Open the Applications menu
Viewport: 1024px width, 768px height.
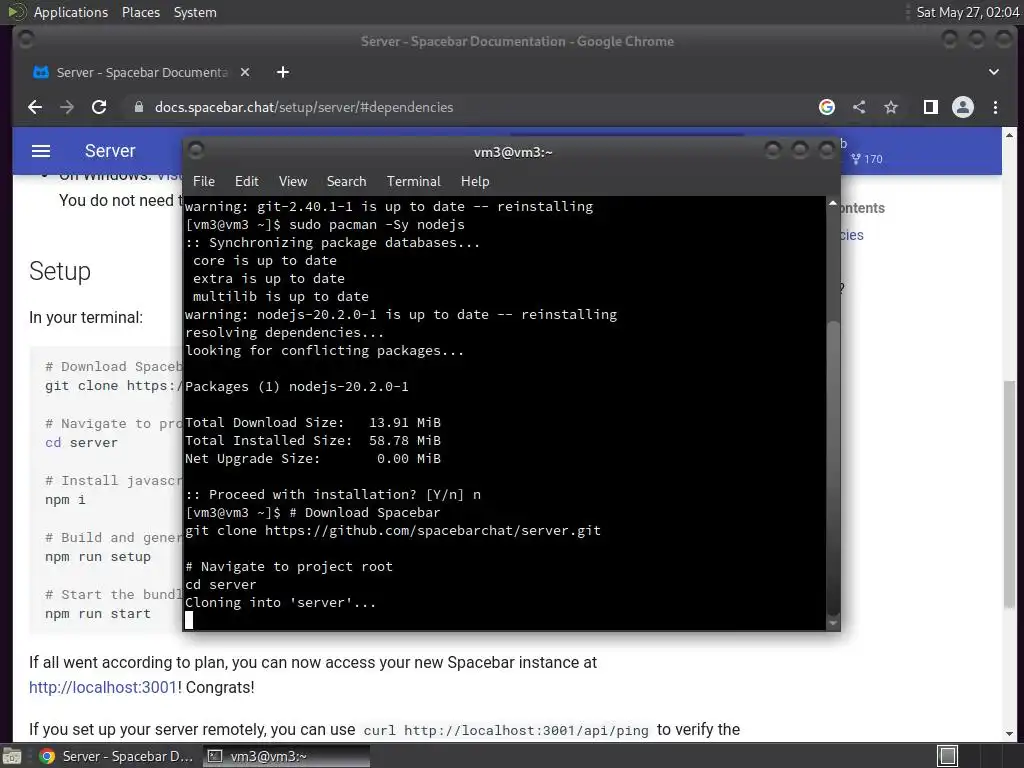71,12
